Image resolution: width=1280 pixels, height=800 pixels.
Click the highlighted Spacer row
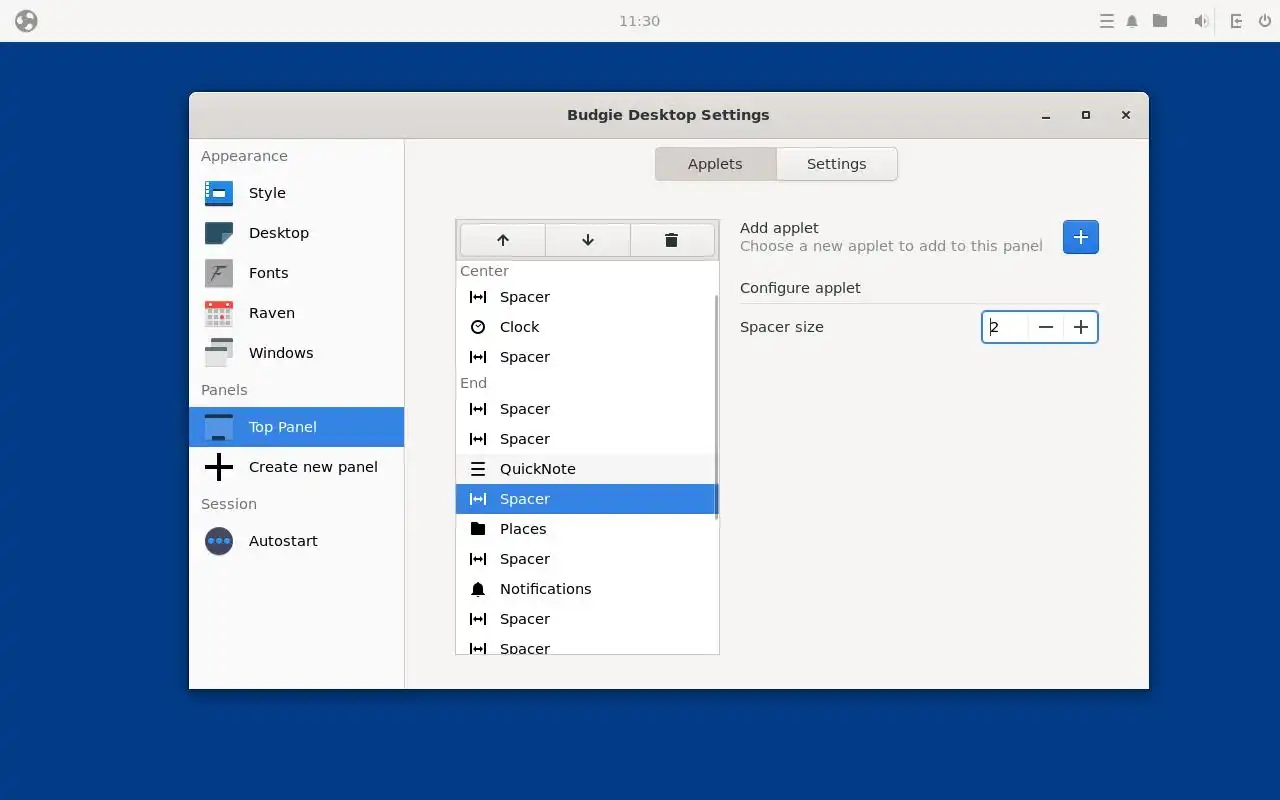tap(587, 499)
